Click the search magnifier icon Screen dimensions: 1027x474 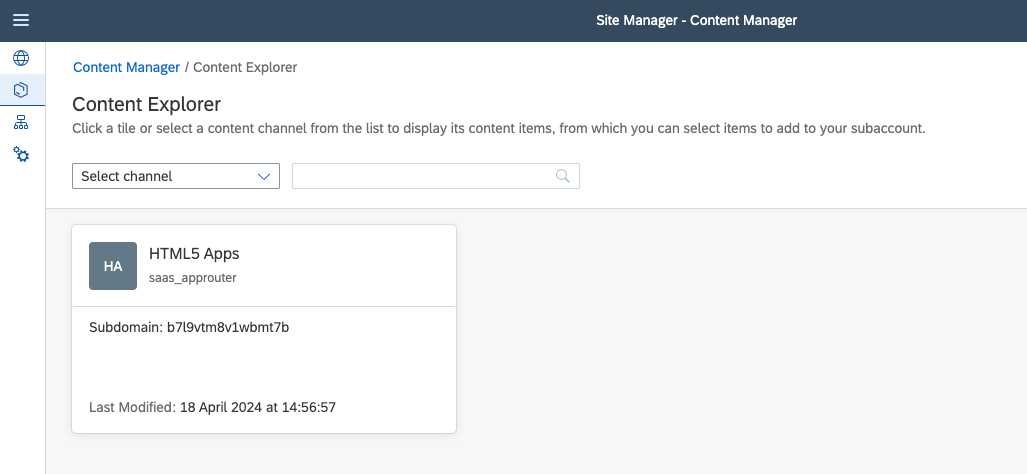point(563,176)
